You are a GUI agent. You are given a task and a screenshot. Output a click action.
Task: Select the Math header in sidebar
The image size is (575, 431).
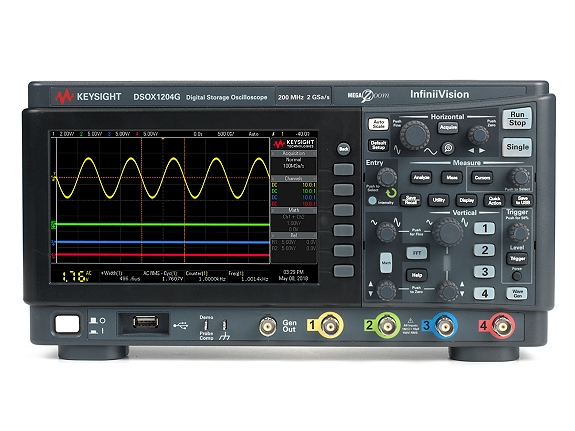tap(293, 210)
